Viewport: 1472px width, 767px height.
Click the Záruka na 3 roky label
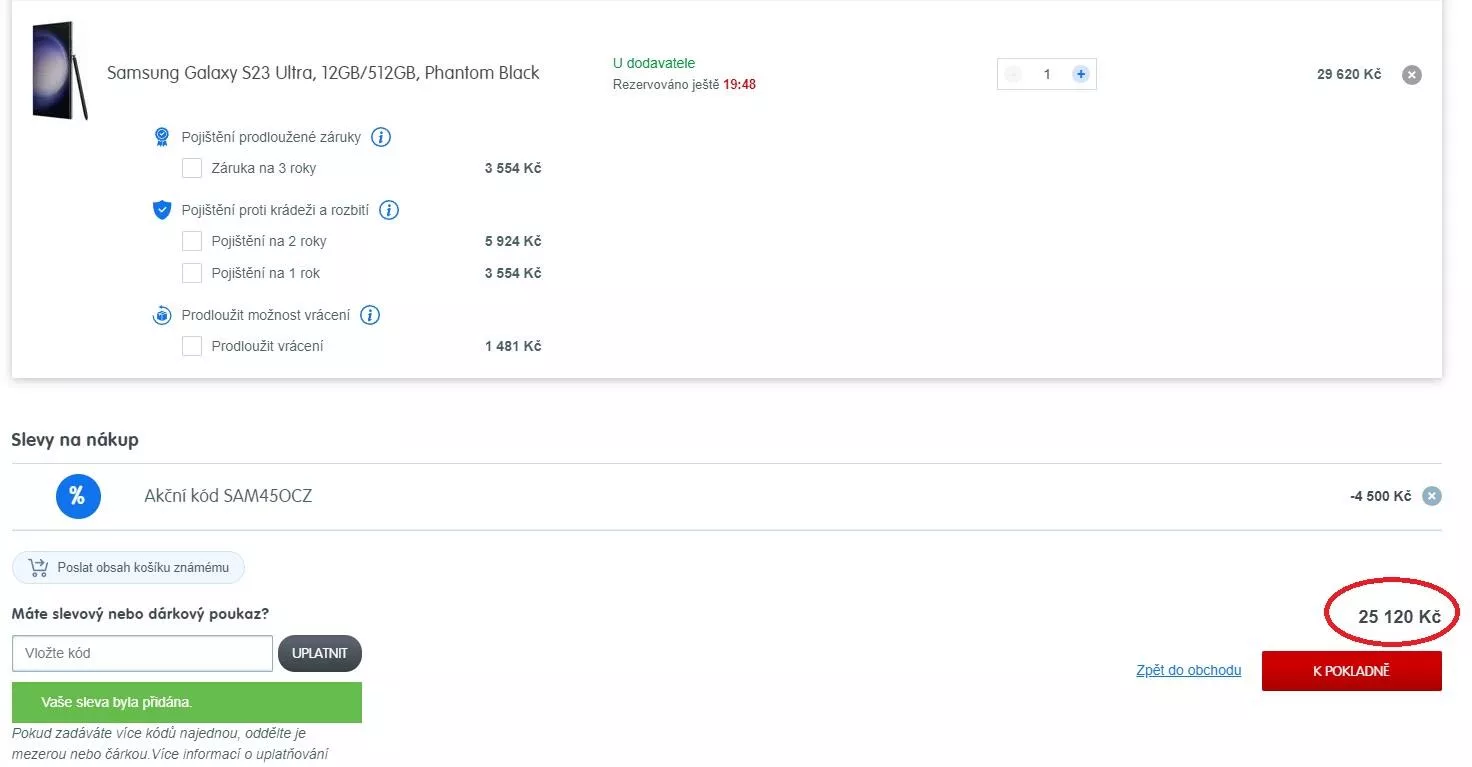point(264,168)
